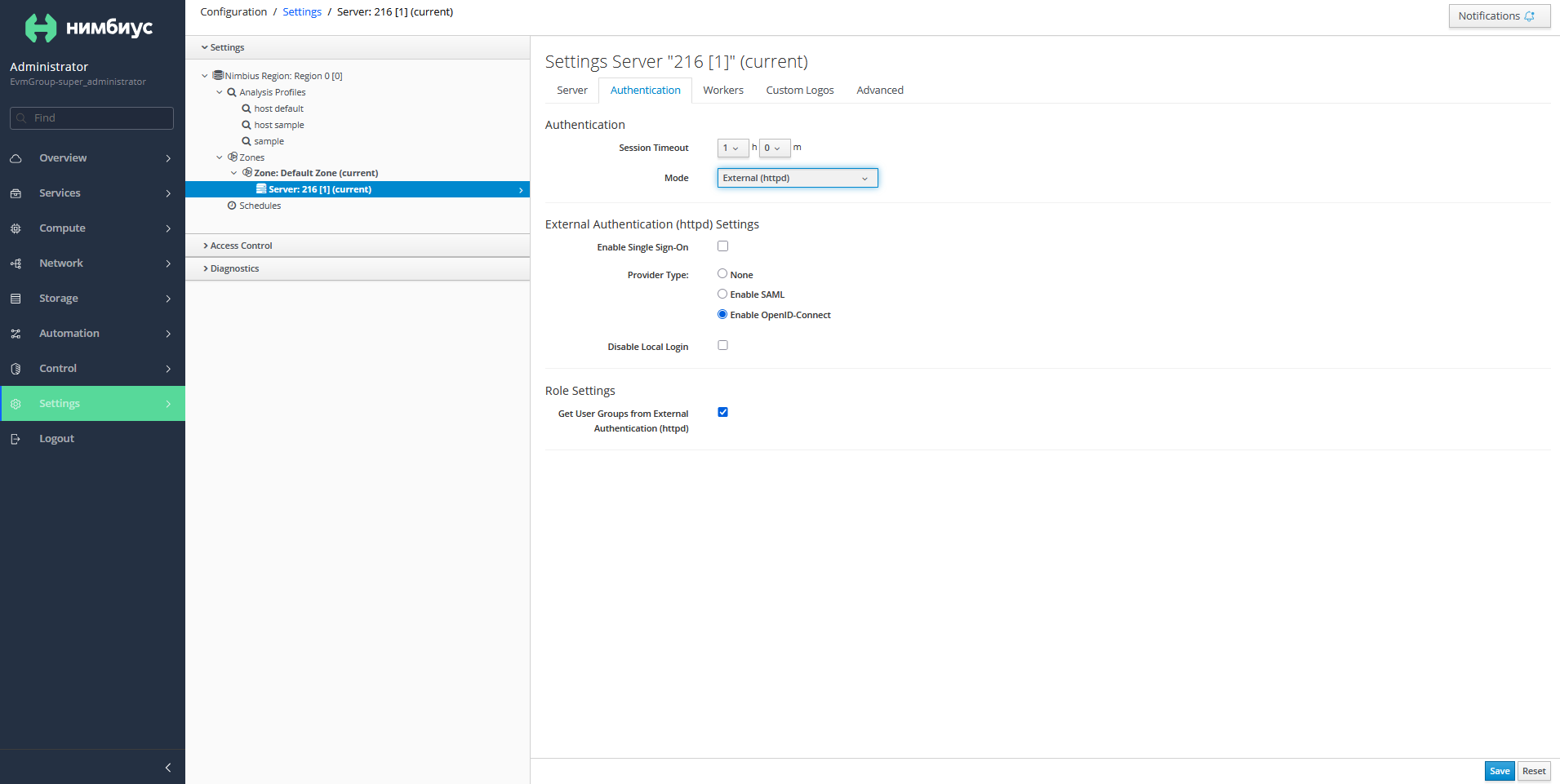Click the Administrator user name
This screenshot has height=784, width=1560.
[x=49, y=67]
